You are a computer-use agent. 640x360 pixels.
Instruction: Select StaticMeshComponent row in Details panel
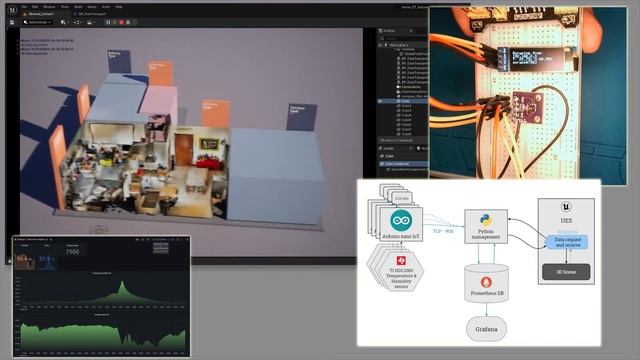tap(406, 170)
